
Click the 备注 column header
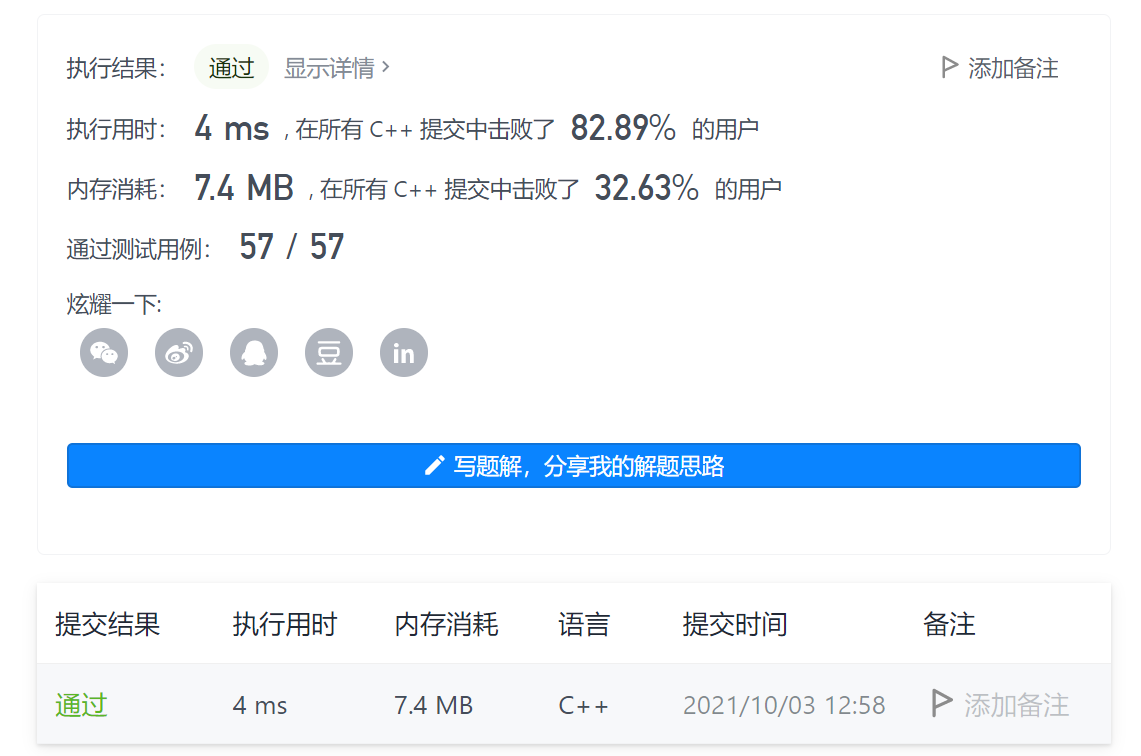[949, 624]
